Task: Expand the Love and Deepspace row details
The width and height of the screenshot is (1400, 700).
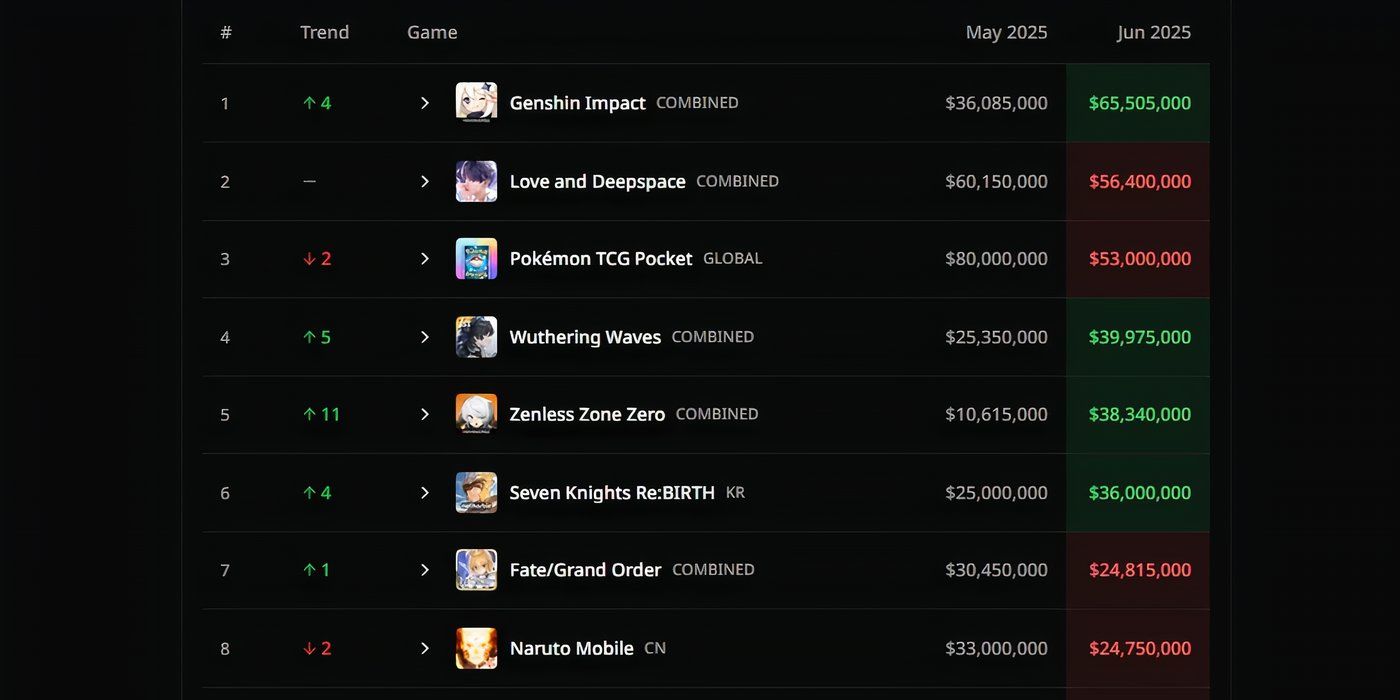Action: (x=424, y=181)
